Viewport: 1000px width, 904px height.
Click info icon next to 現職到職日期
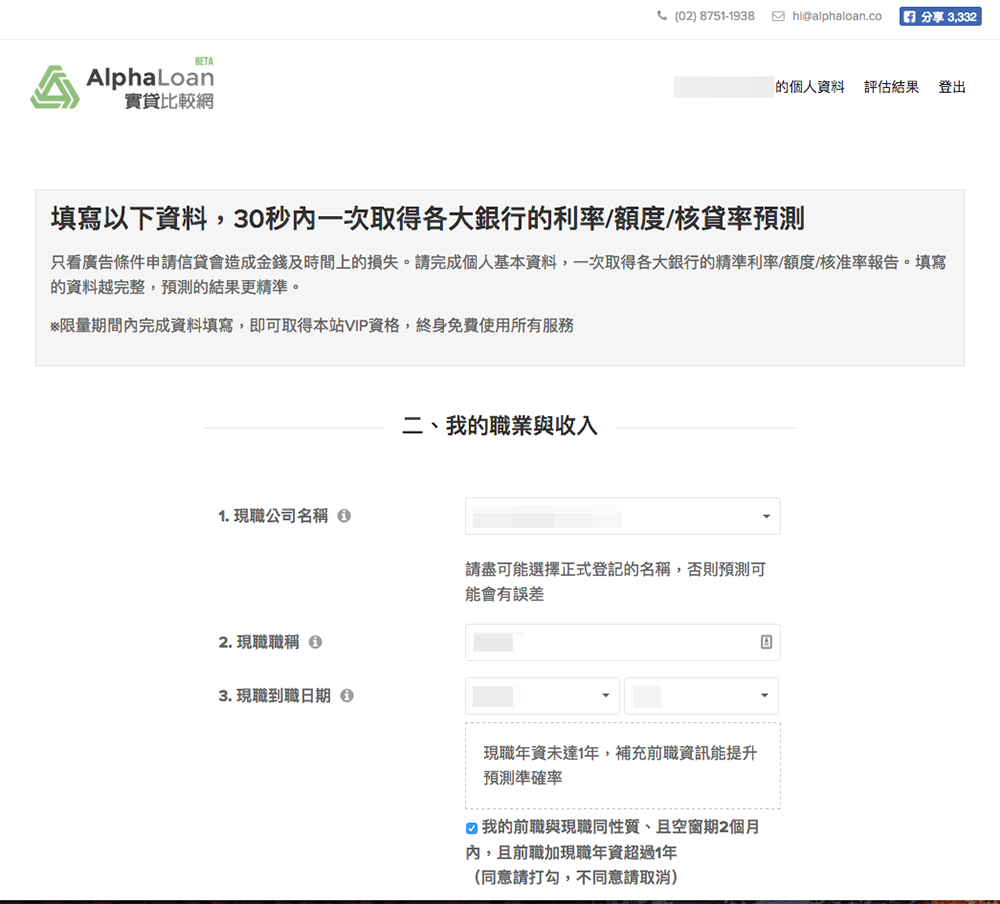point(347,695)
